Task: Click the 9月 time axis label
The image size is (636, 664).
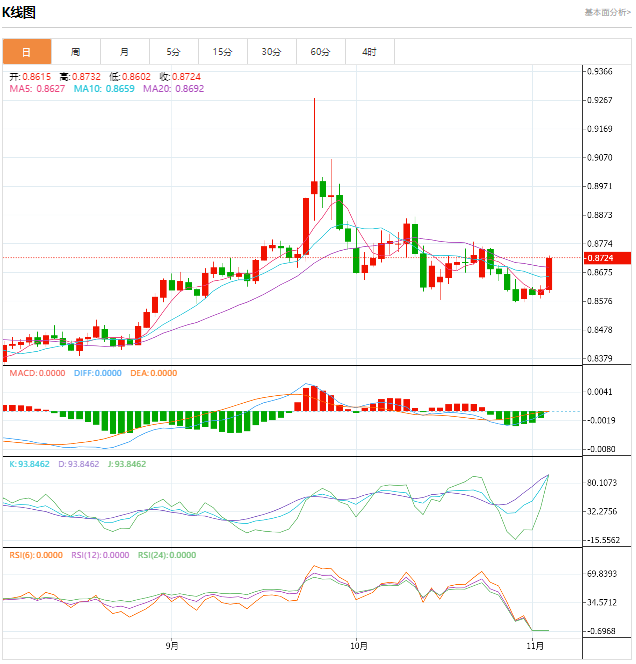Action: pyautogui.click(x=172, y=646)
